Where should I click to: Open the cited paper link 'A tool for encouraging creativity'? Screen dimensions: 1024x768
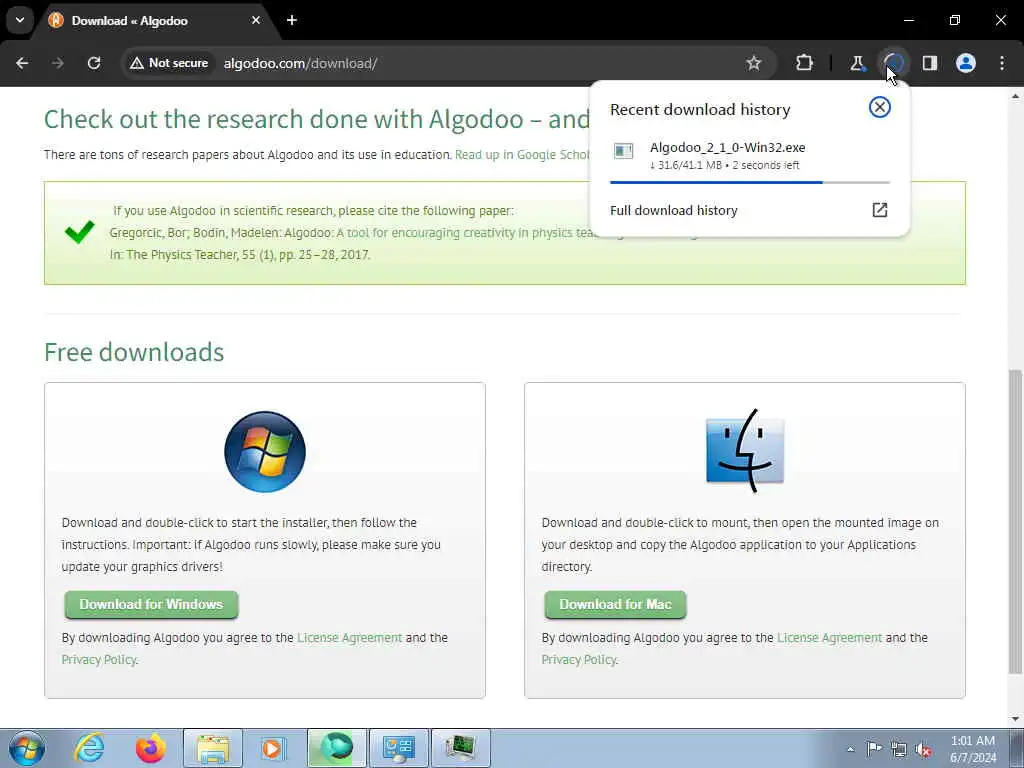coord(464,232)
